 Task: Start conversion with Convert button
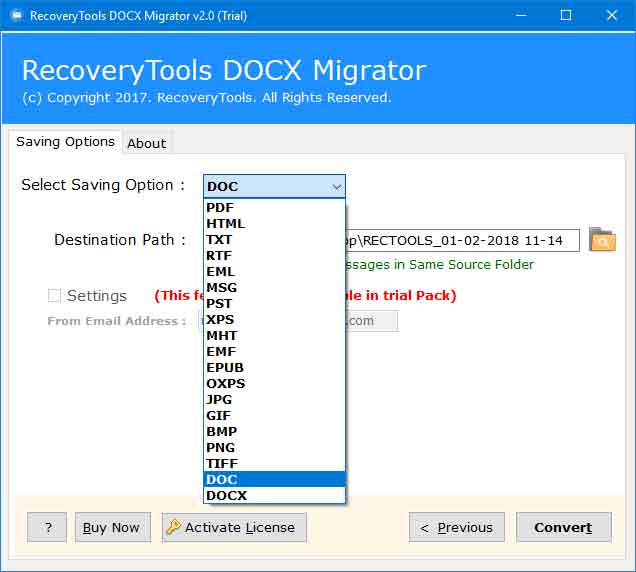tap(564, 527)
